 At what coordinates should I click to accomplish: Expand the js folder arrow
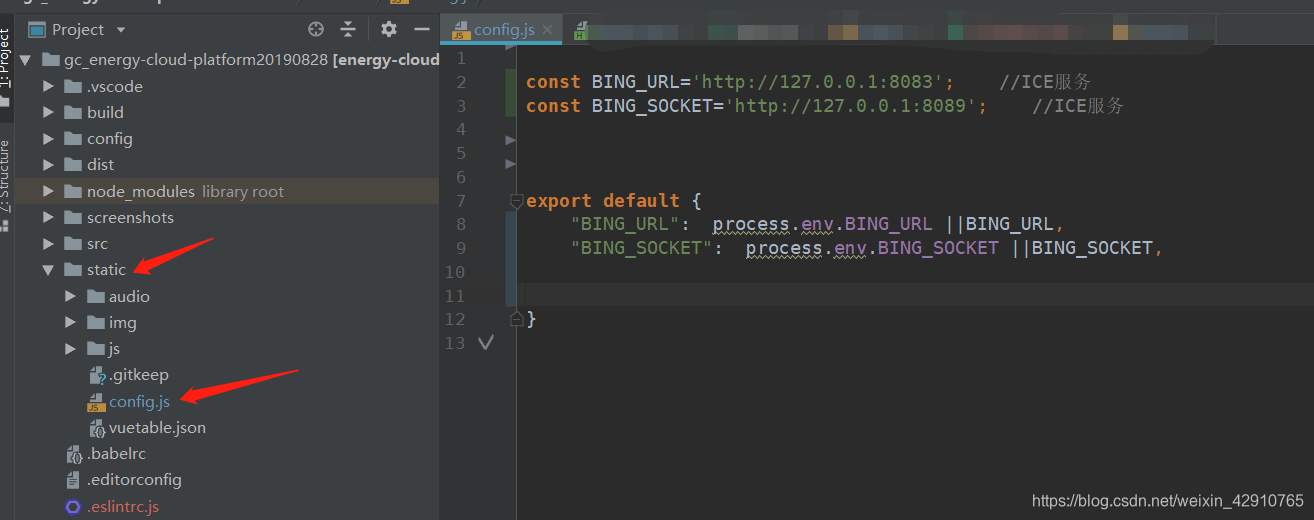pos(70,349)
